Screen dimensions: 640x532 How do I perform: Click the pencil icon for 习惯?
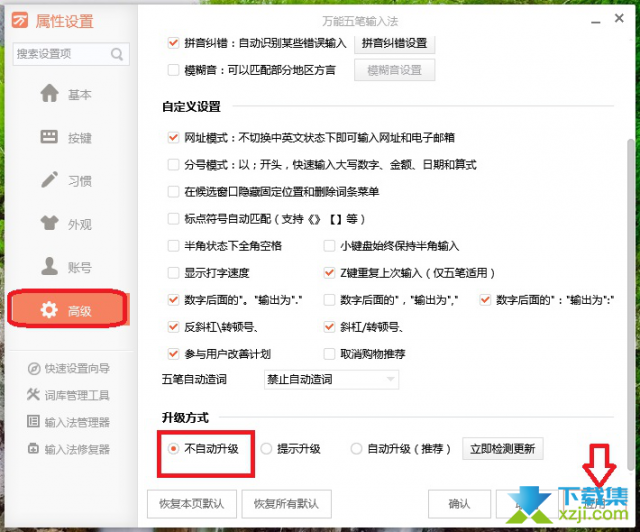tap(49, 180)
